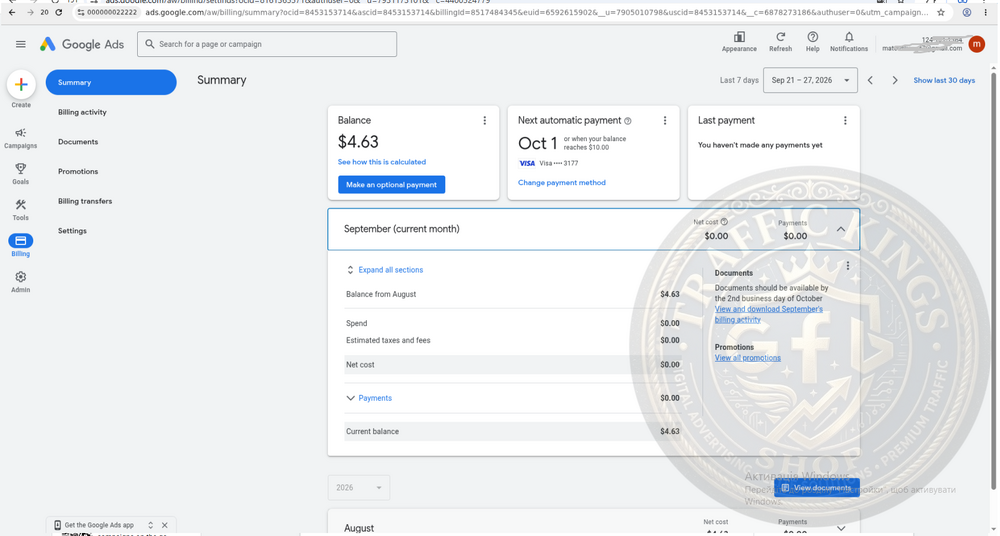Click the View documents button
Image resolution: width=1000 pixels, height=536 pixels.
tap(816, 488)
